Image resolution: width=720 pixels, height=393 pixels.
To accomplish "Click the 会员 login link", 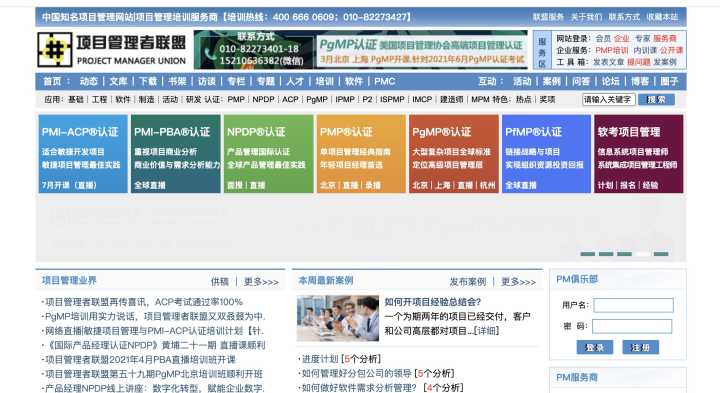I will [x=603, y=39].
